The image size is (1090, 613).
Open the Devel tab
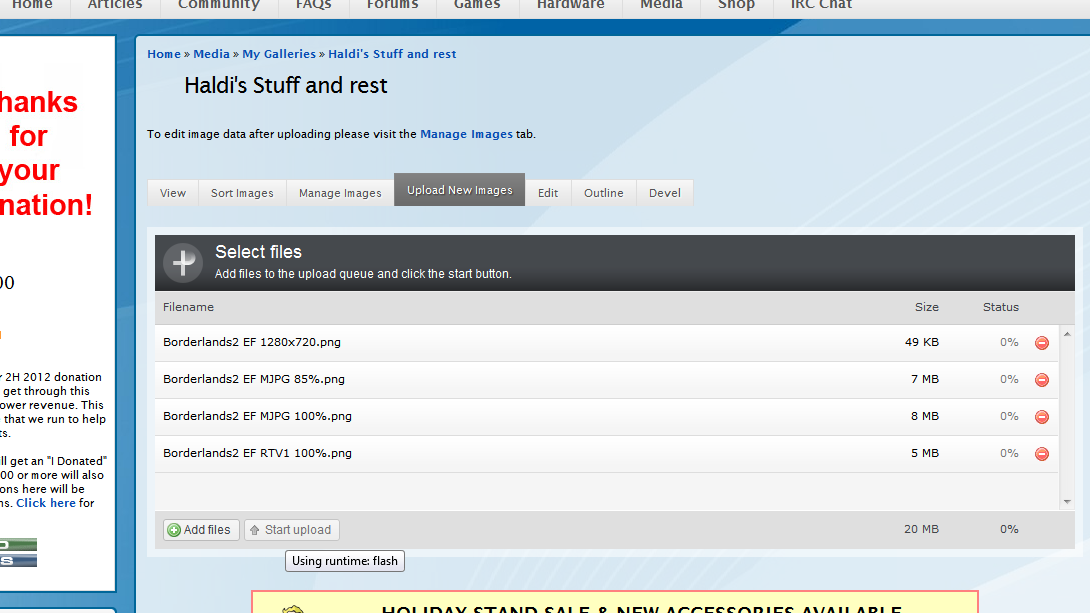(665, 193)
